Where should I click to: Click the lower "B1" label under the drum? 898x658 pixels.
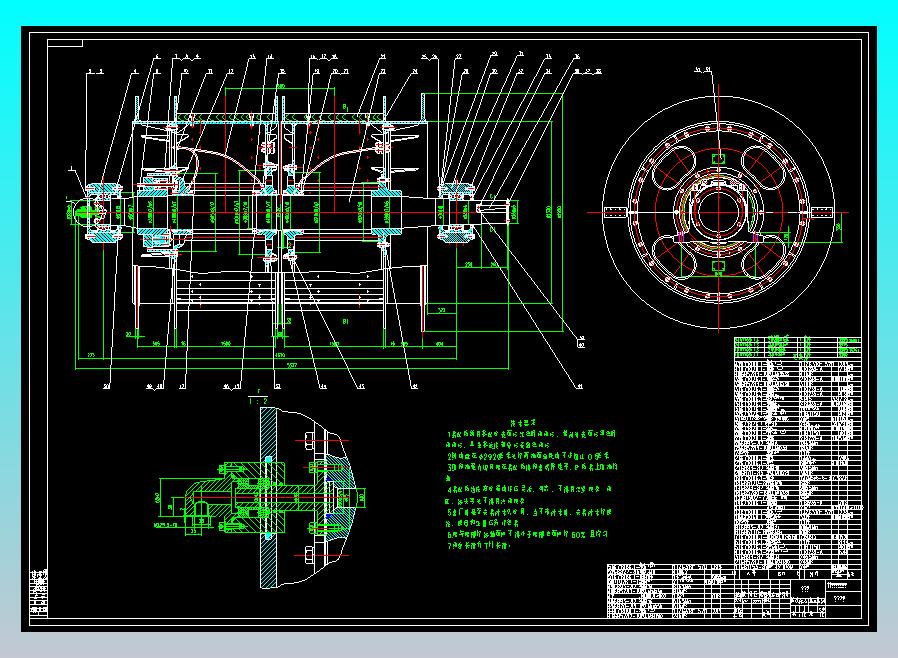tap(345, 322)
